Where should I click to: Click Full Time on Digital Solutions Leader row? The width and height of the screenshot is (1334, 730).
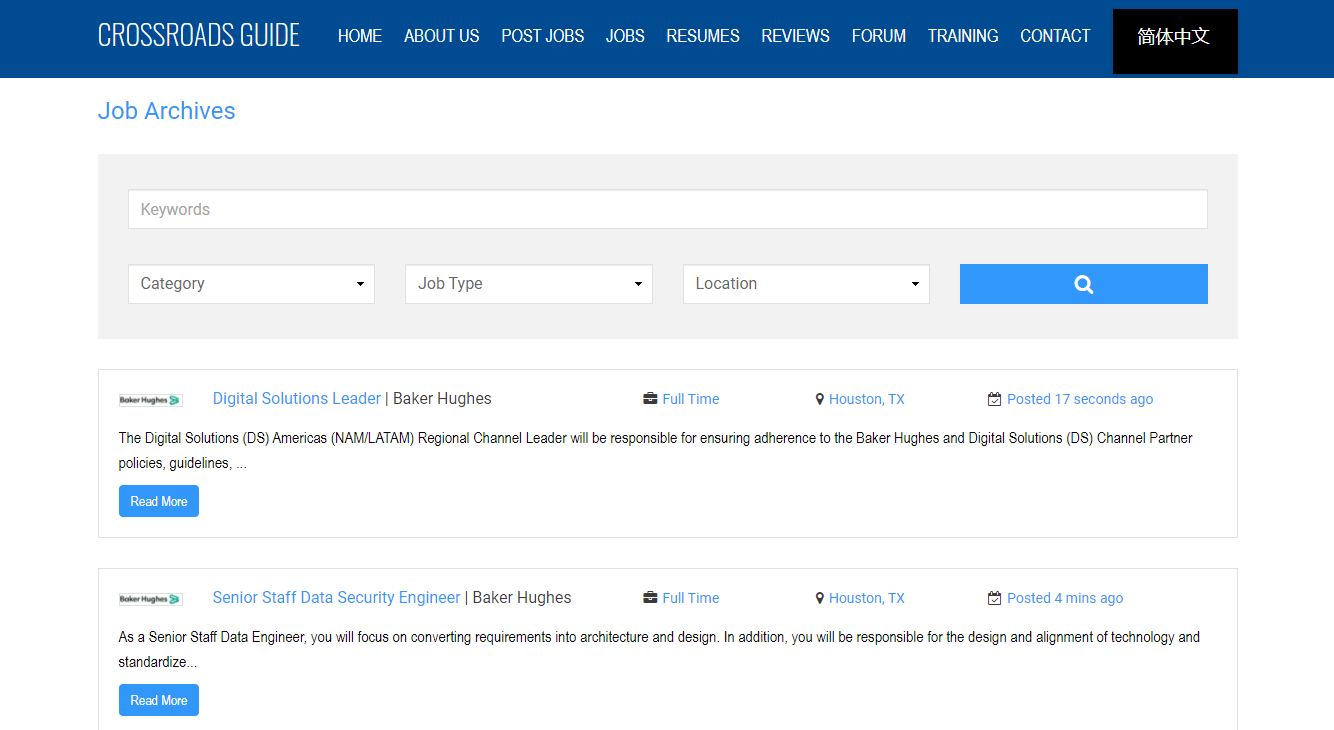[x=691, y=399]
